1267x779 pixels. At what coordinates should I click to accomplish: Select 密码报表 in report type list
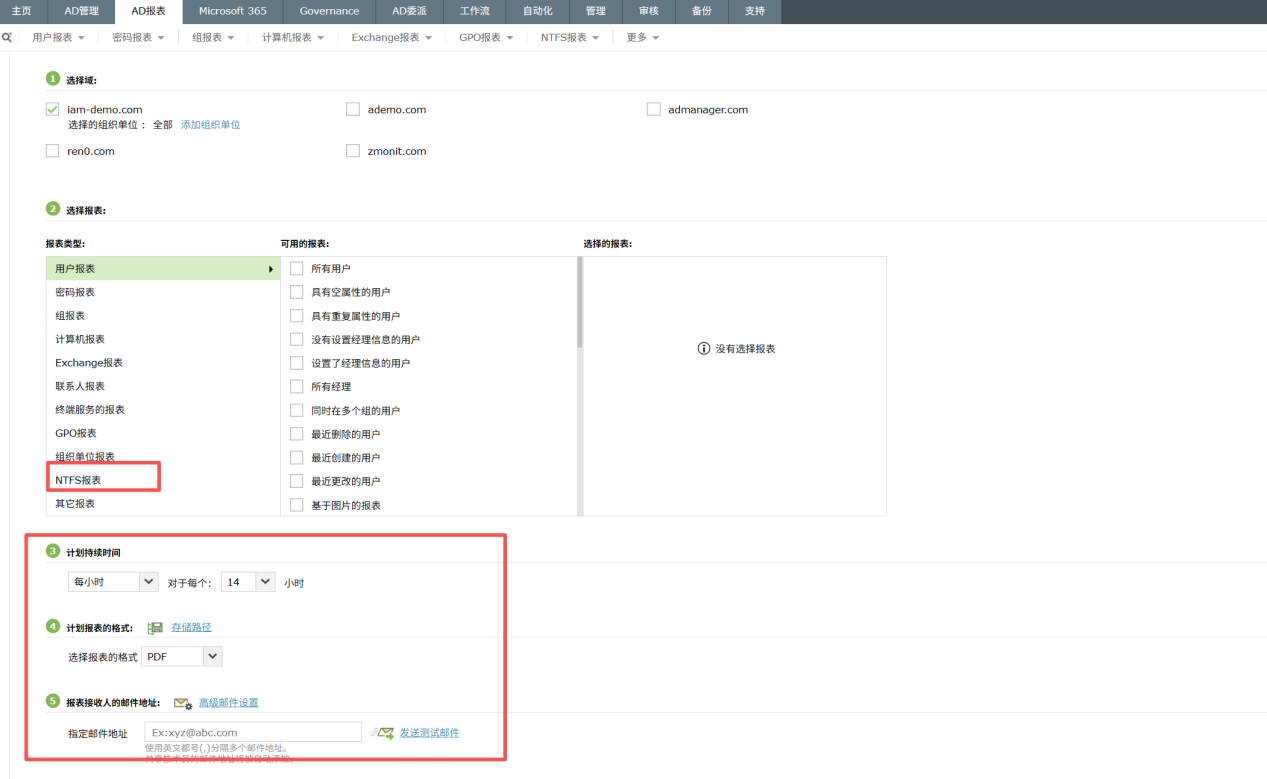click(x=163, y=292)
